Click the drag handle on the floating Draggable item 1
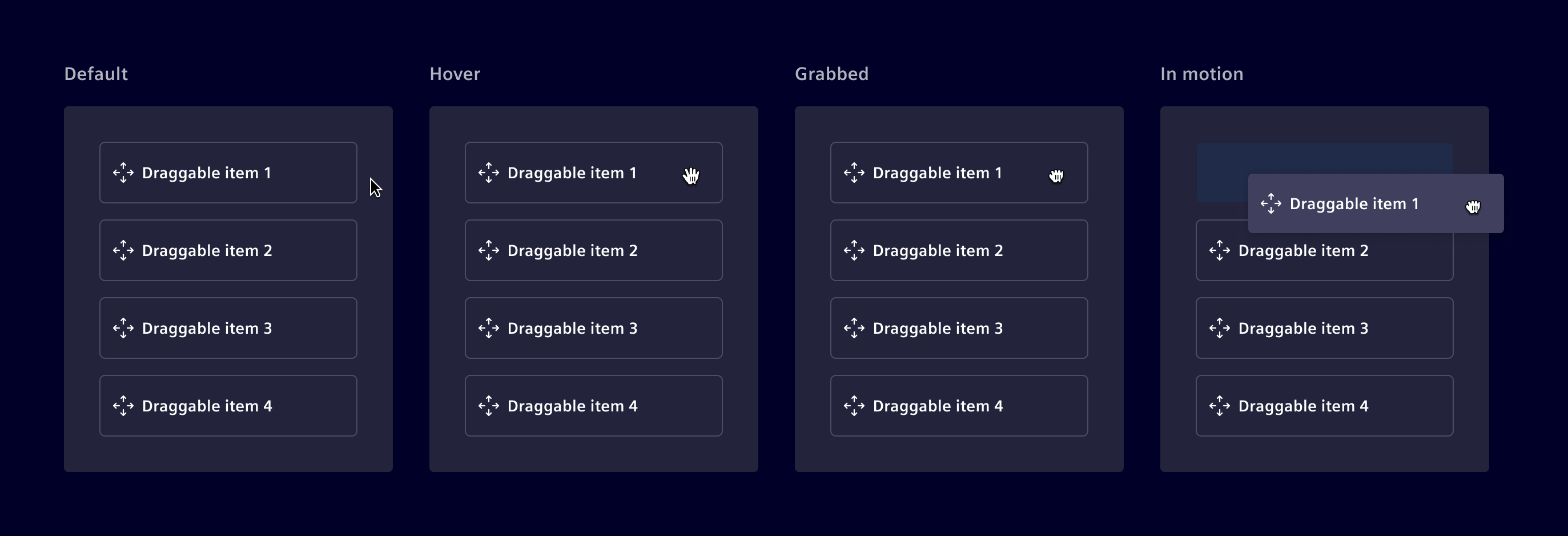Image resolution: width=1568 pixels, height=536 pixels. [x=1272, y=204]
